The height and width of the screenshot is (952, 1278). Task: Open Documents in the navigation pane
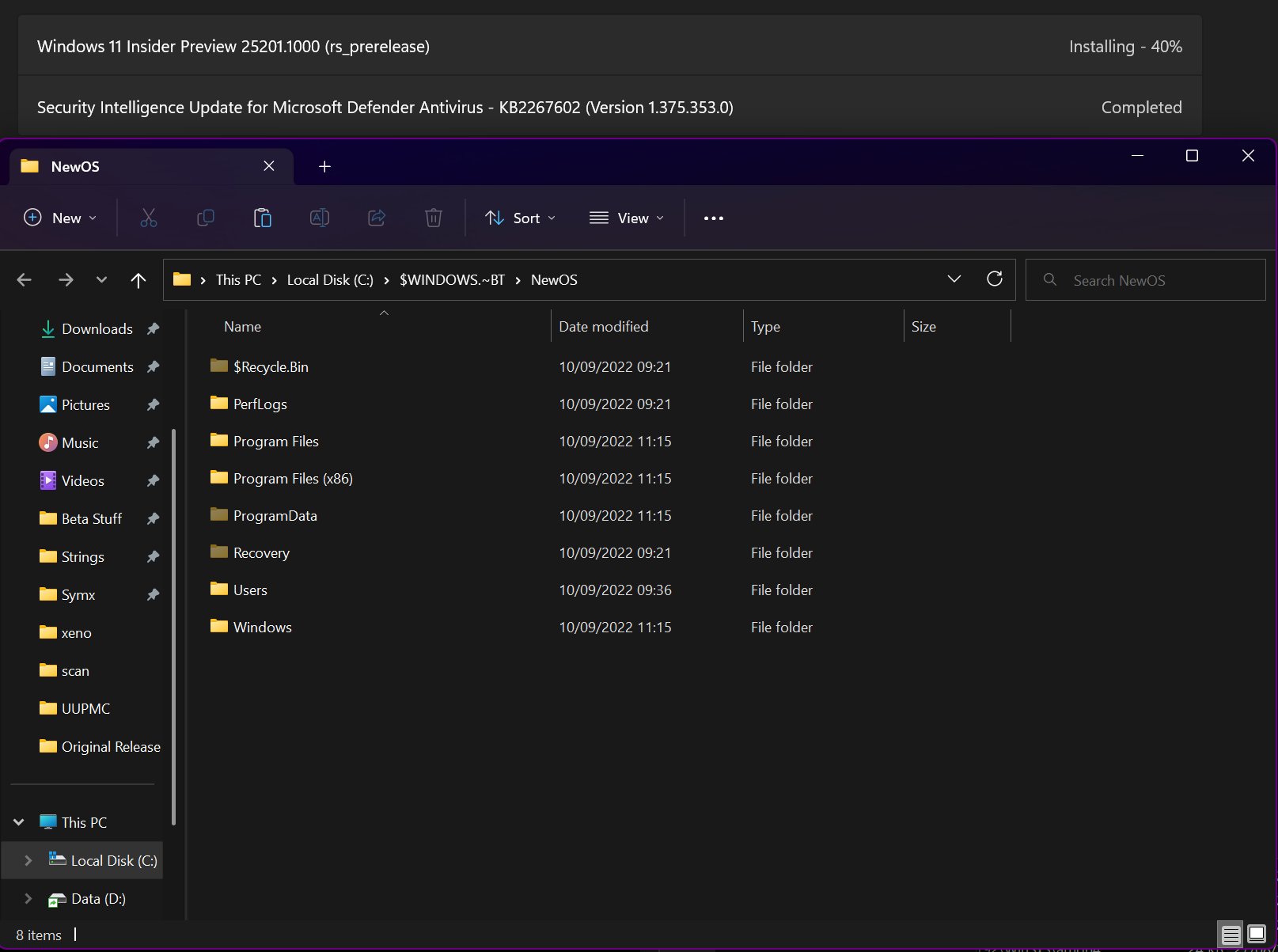[x=97, y=367]
